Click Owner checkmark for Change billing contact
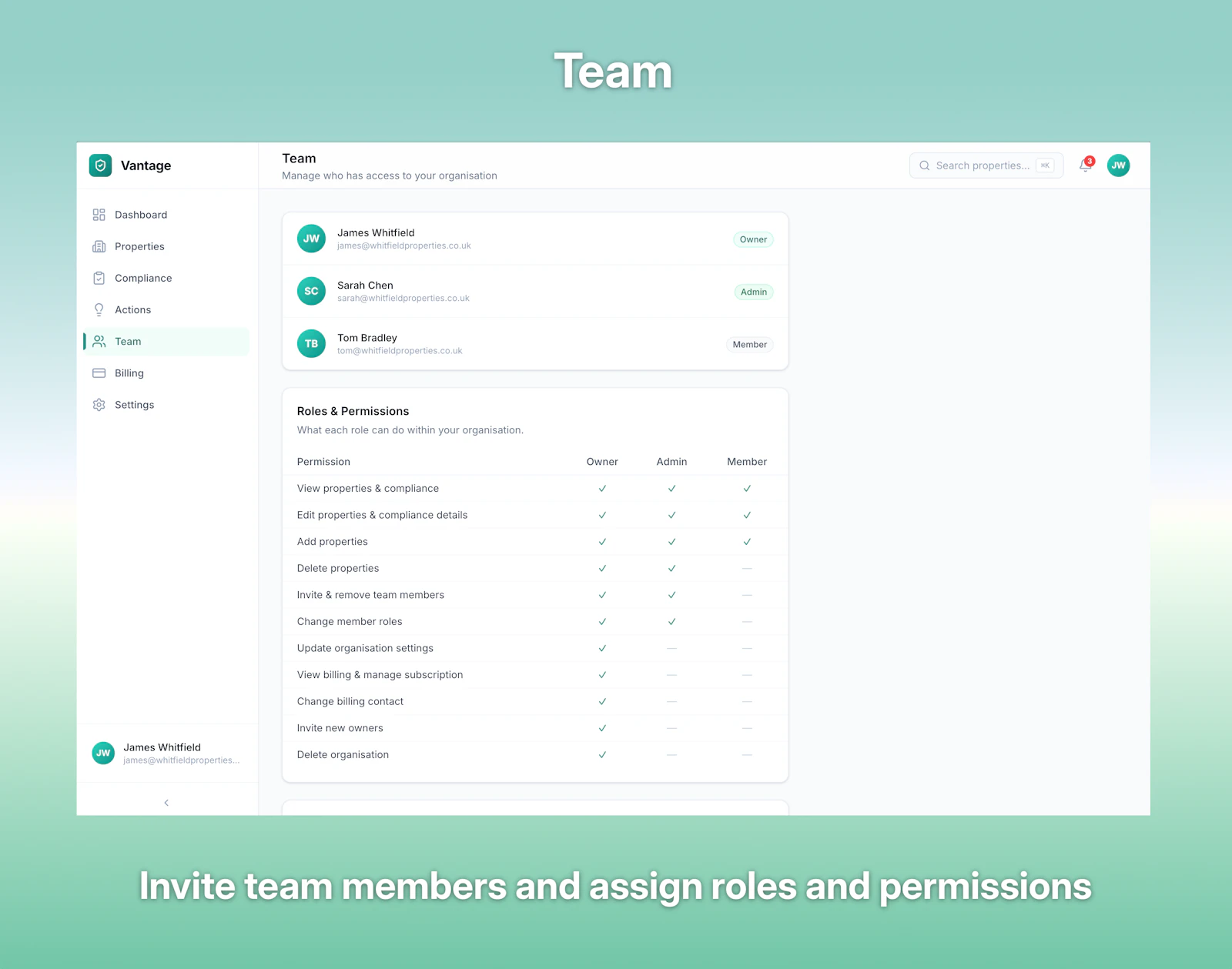The height and width of the screenshot is (969, 1232). coord(602,702)
